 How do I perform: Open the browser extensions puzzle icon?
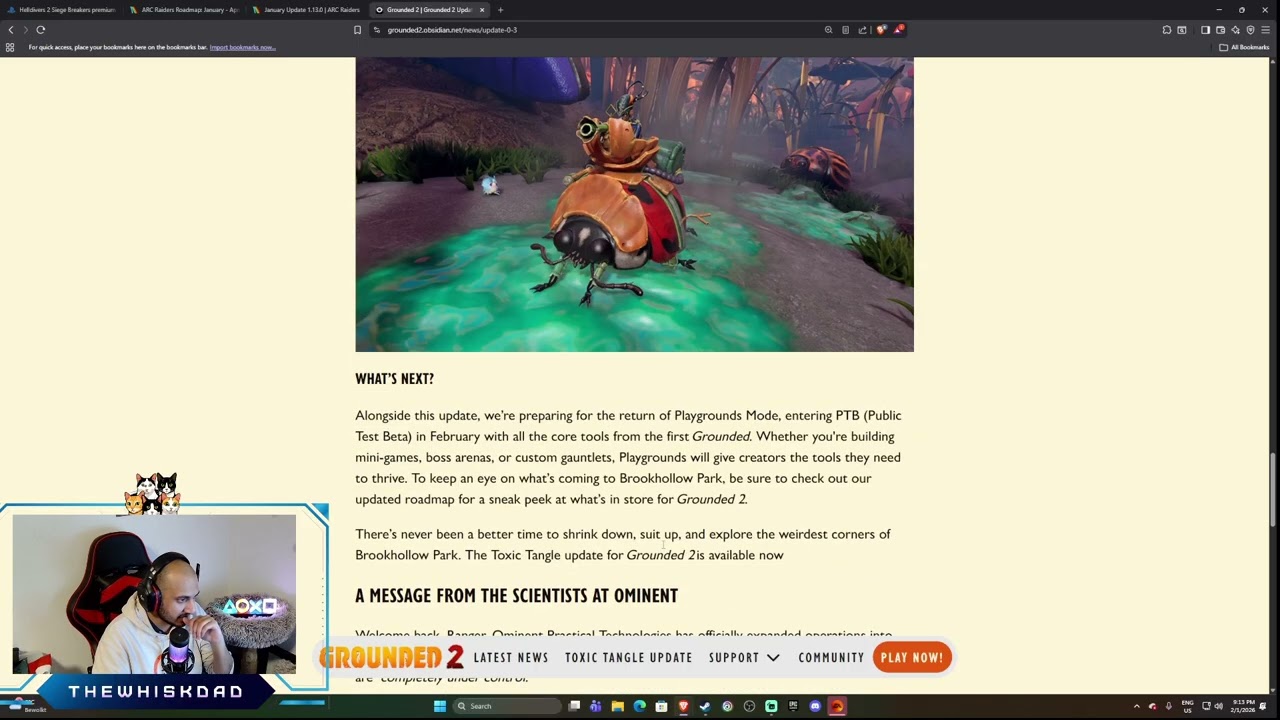1166,30
